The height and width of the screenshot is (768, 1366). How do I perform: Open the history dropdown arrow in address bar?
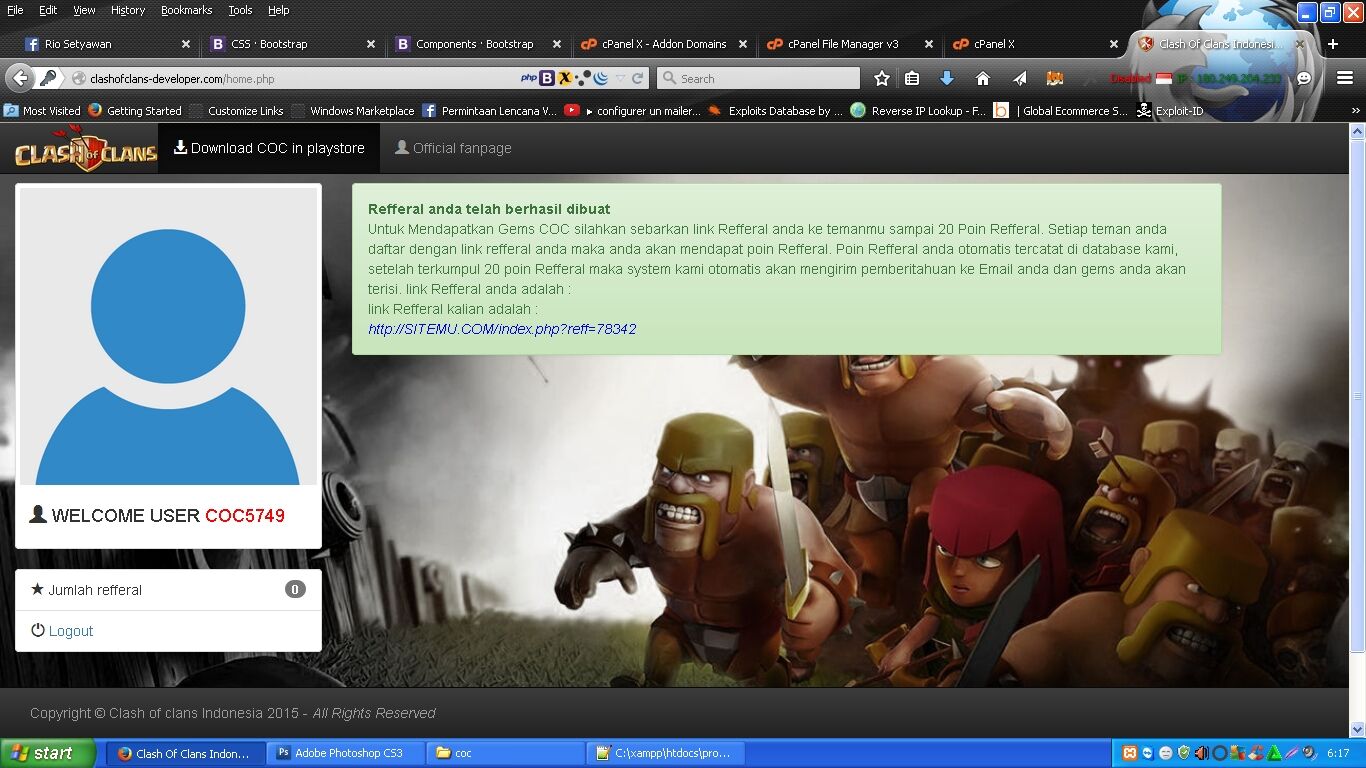click(621, 78)
